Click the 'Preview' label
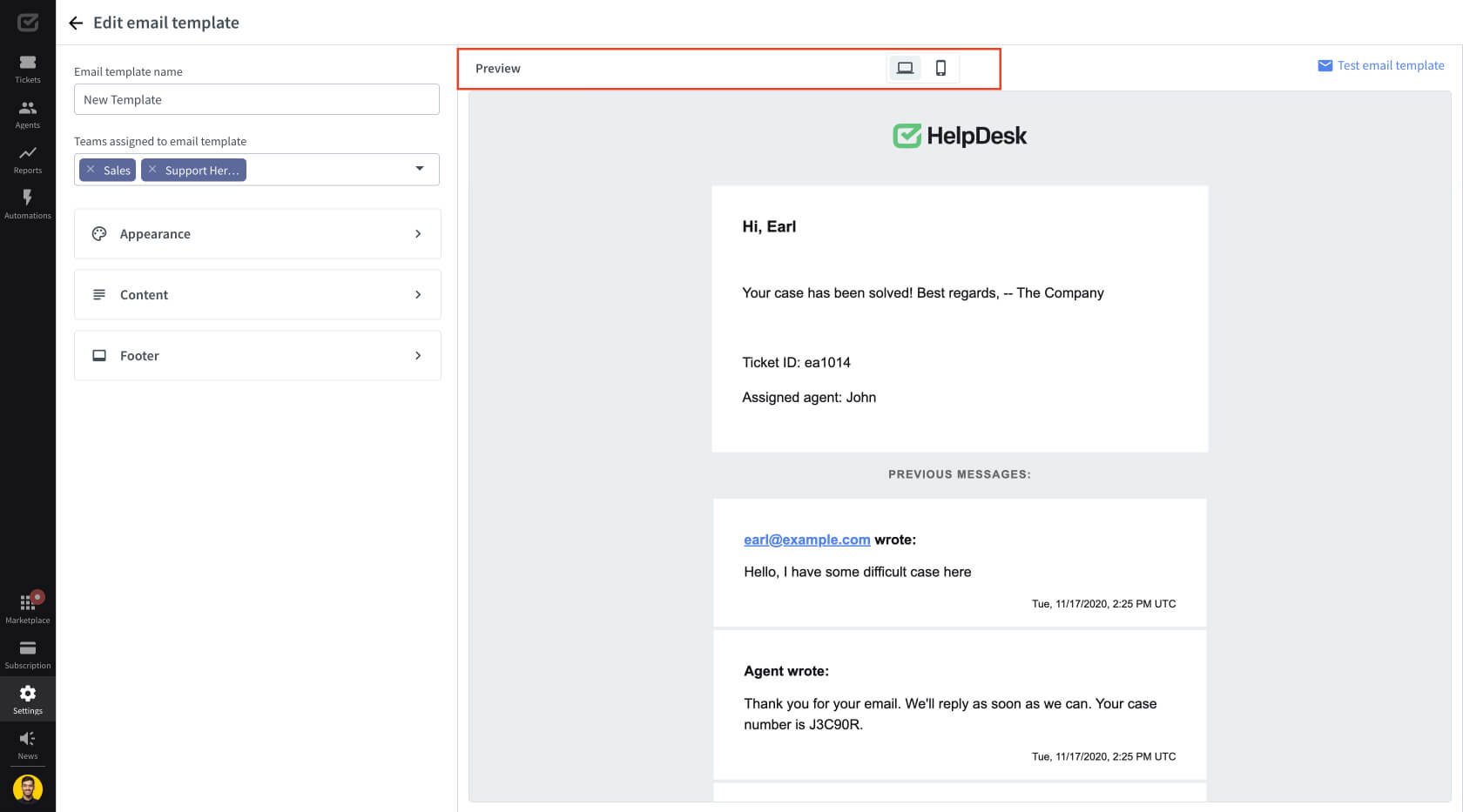 [x=498, y=68]
